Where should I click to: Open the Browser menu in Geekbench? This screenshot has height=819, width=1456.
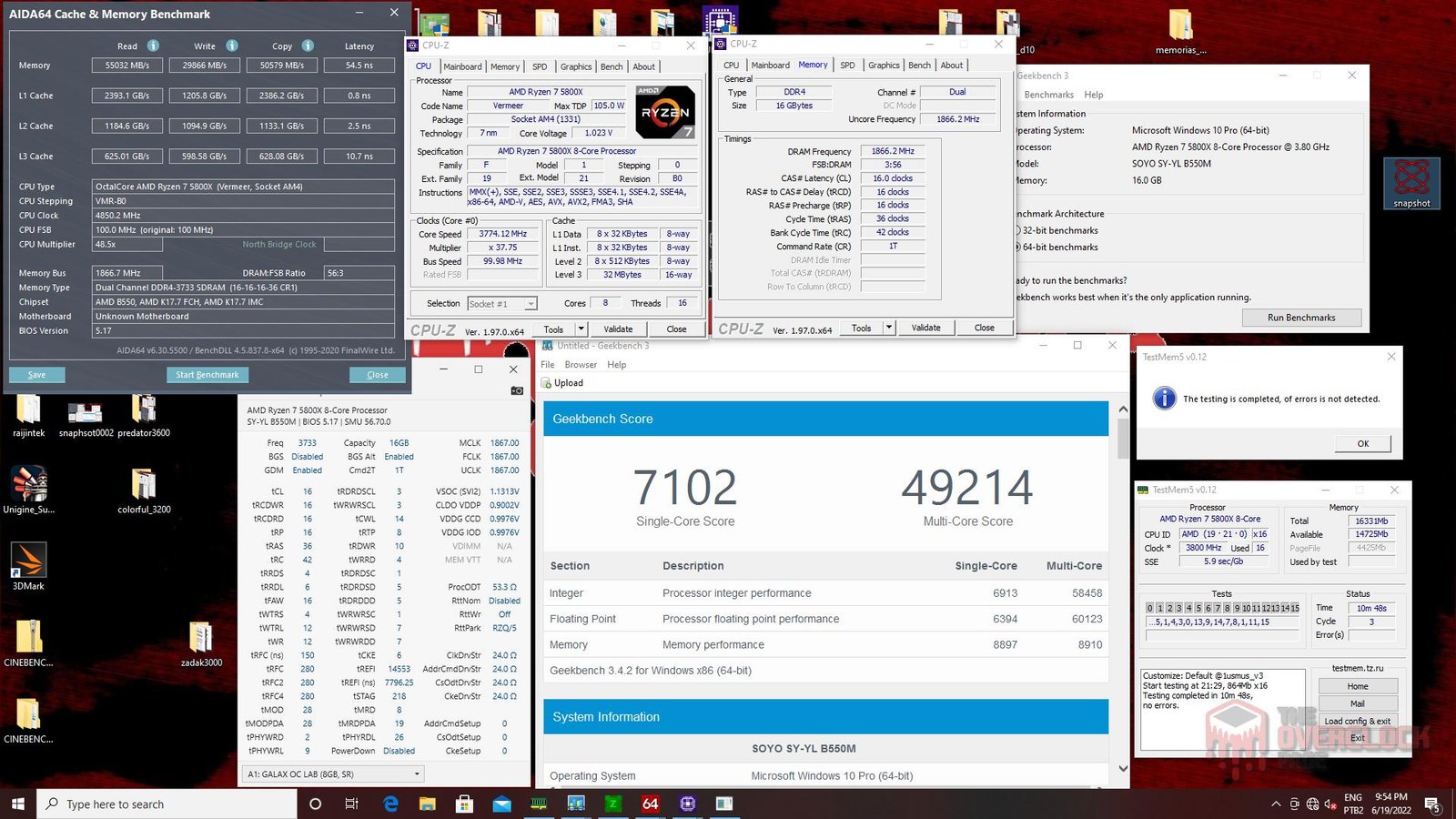(581, 365)
